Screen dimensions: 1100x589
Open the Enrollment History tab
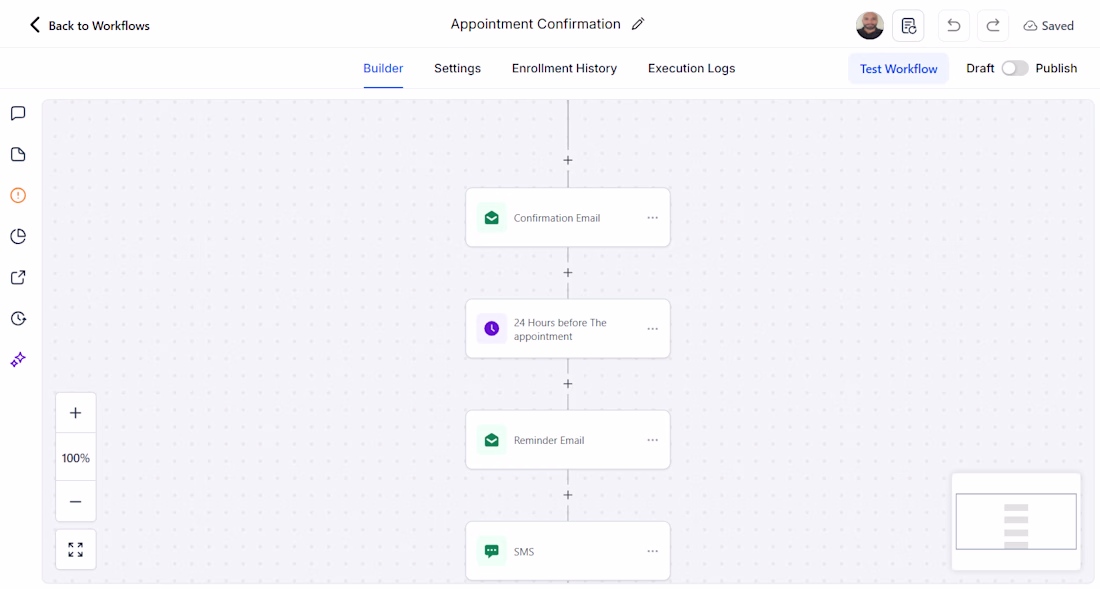[x=564, y=68]
